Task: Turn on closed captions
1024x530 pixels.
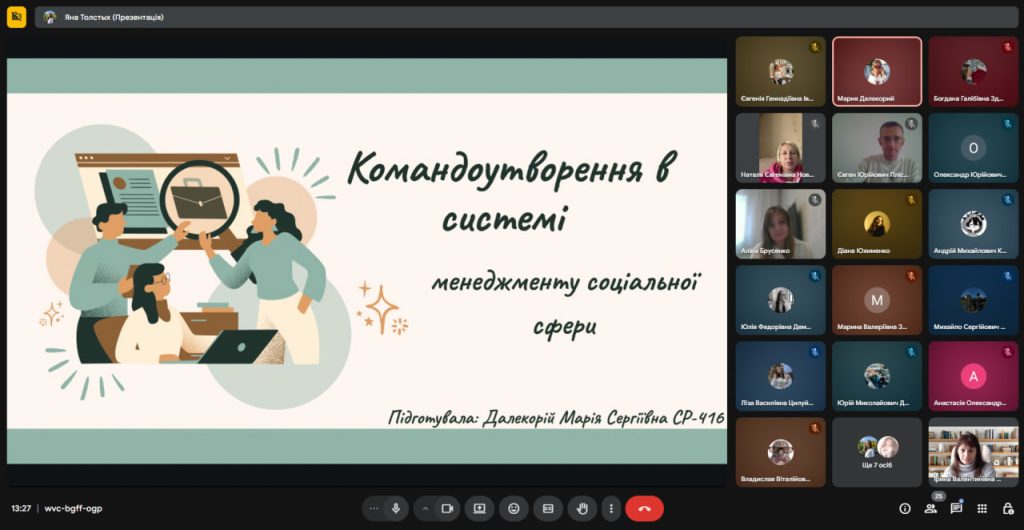Action: coord(548,508)
